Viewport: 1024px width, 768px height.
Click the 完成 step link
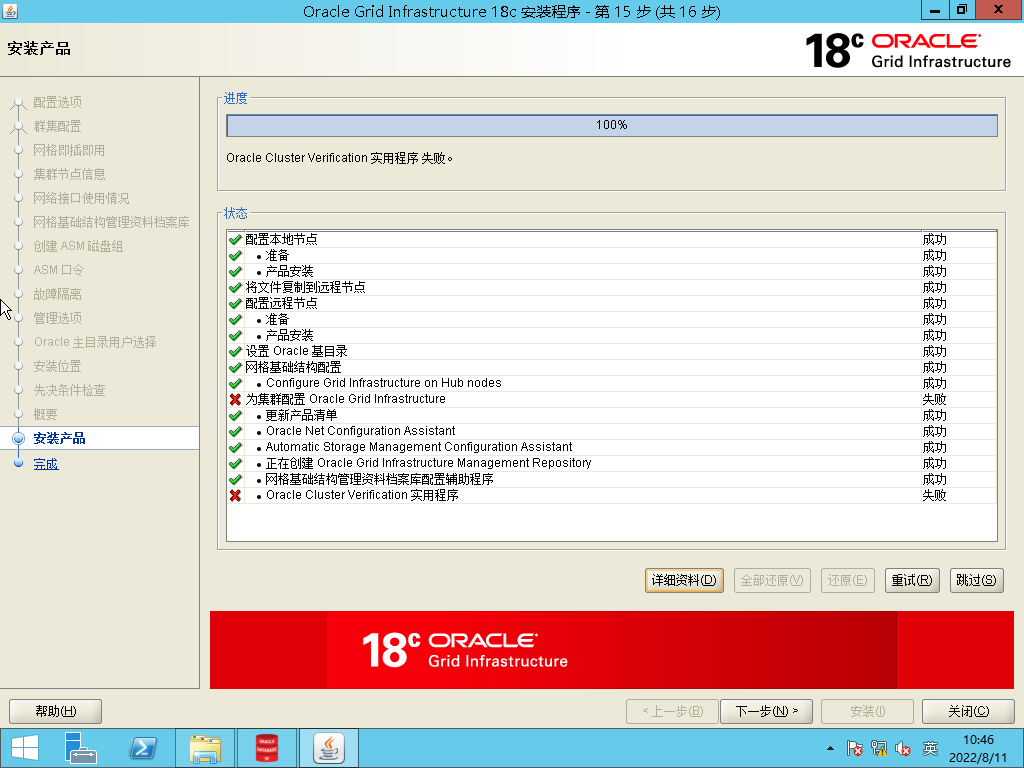tap(46, 464)
